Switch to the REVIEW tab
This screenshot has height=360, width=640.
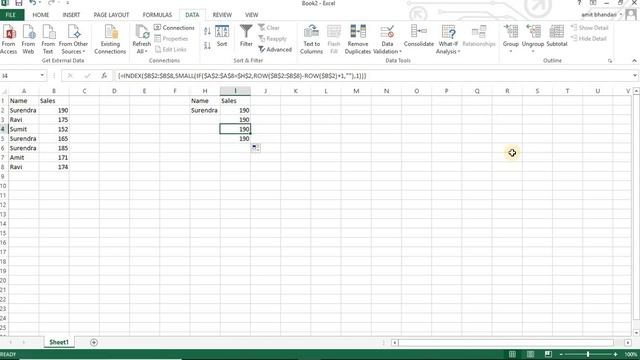(x=222, y=15)
